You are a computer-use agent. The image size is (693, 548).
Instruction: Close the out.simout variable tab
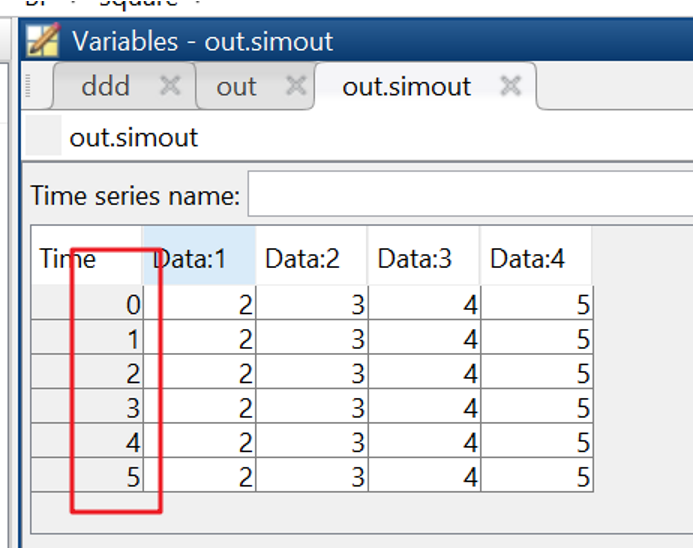pos(511,86)
